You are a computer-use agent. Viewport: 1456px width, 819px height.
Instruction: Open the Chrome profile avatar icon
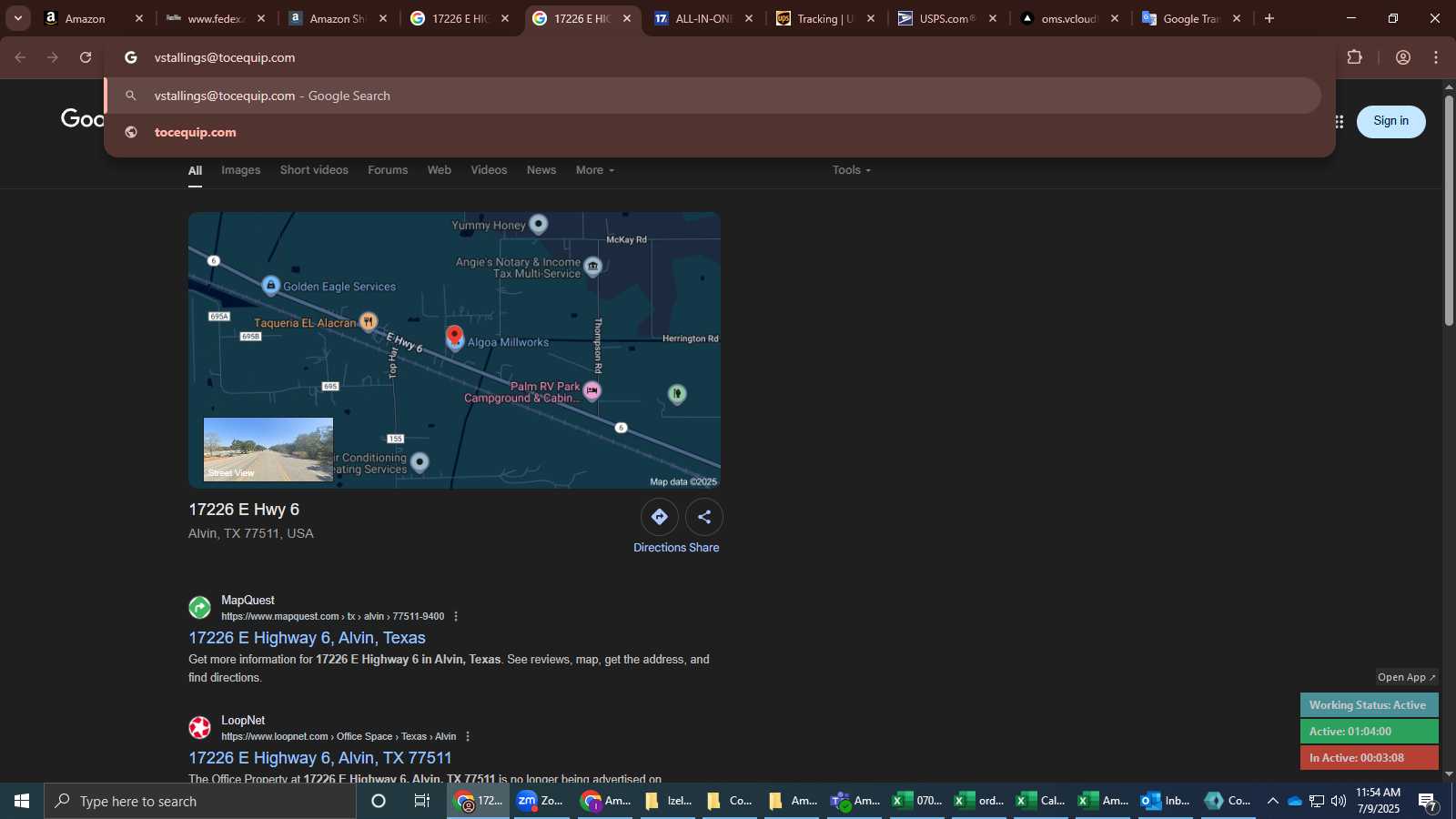pyautogui.click(x=1403, y=57)
